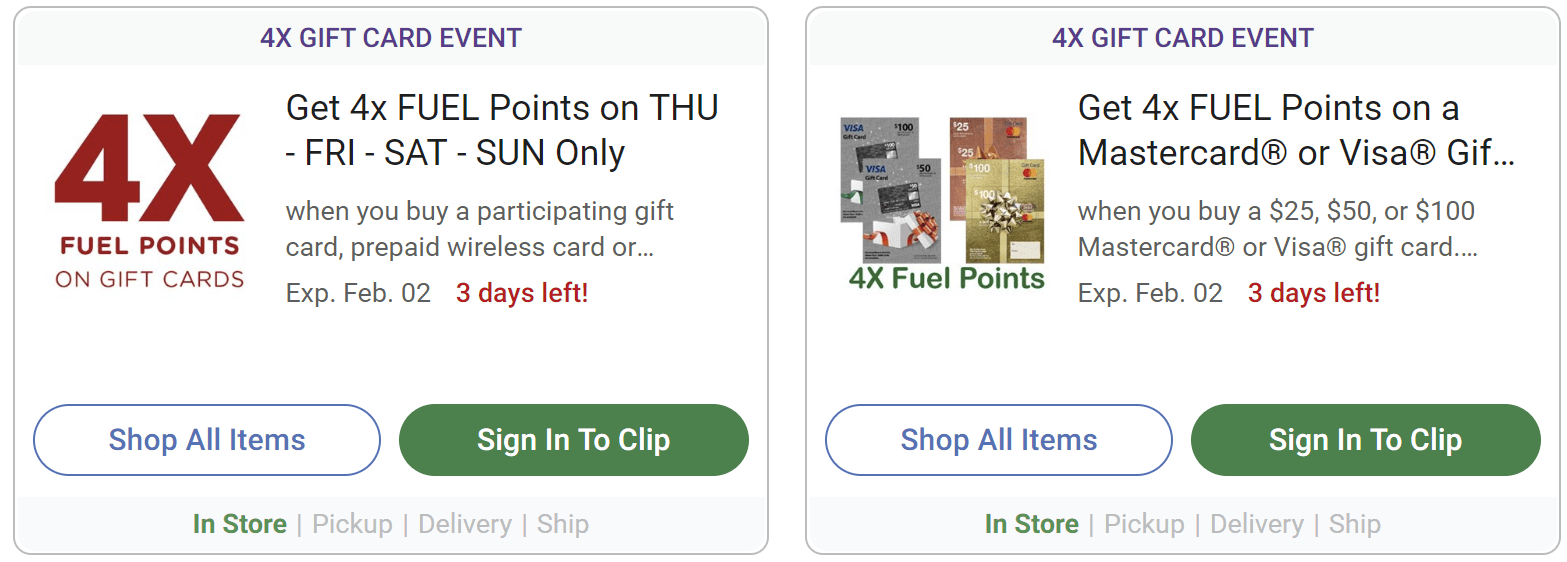1567x562 pixels.
Task: Shop All Items for Mastercard or Visa offer
Action: click(x=998, y=440)
